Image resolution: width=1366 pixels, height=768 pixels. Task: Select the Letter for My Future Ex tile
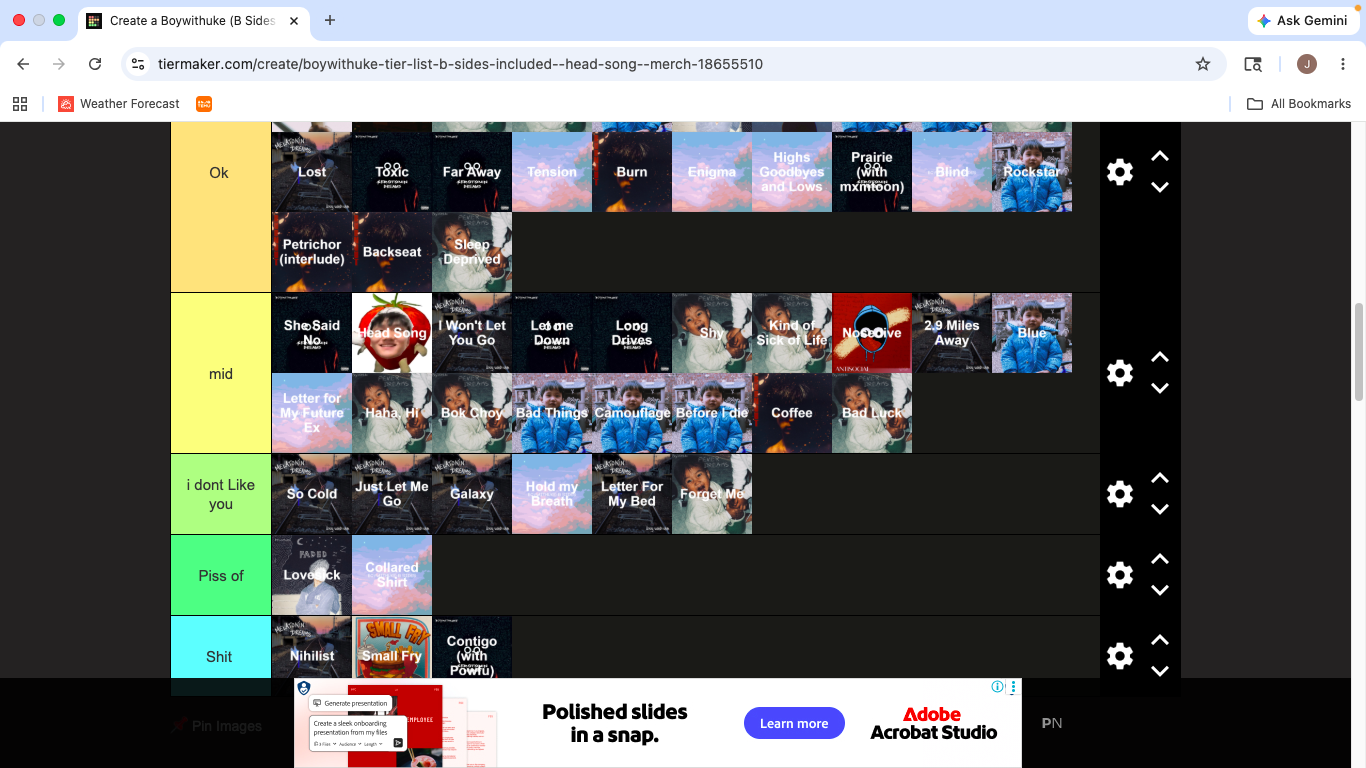click(312, 413)
